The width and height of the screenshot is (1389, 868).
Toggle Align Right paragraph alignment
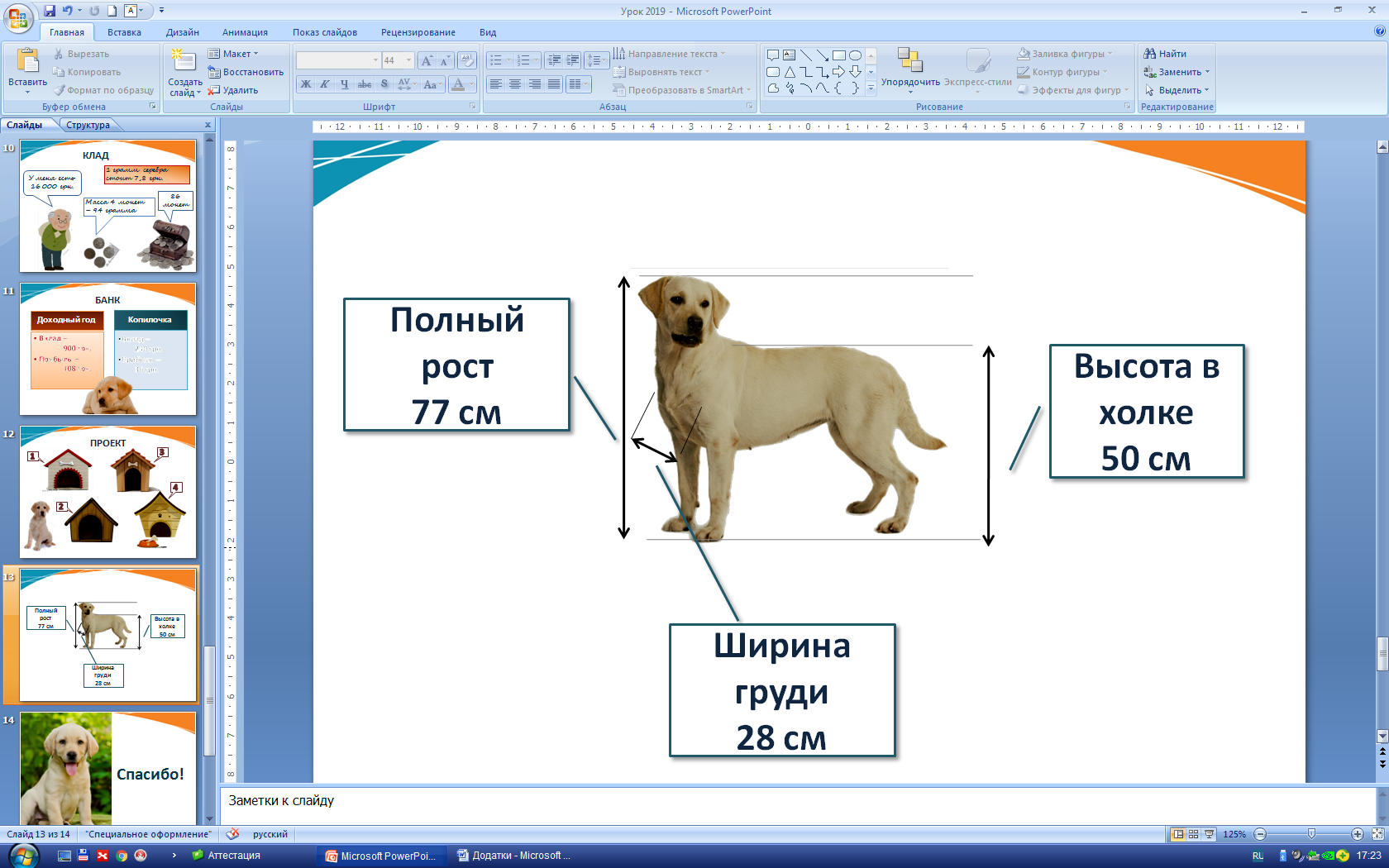(535, 84)
